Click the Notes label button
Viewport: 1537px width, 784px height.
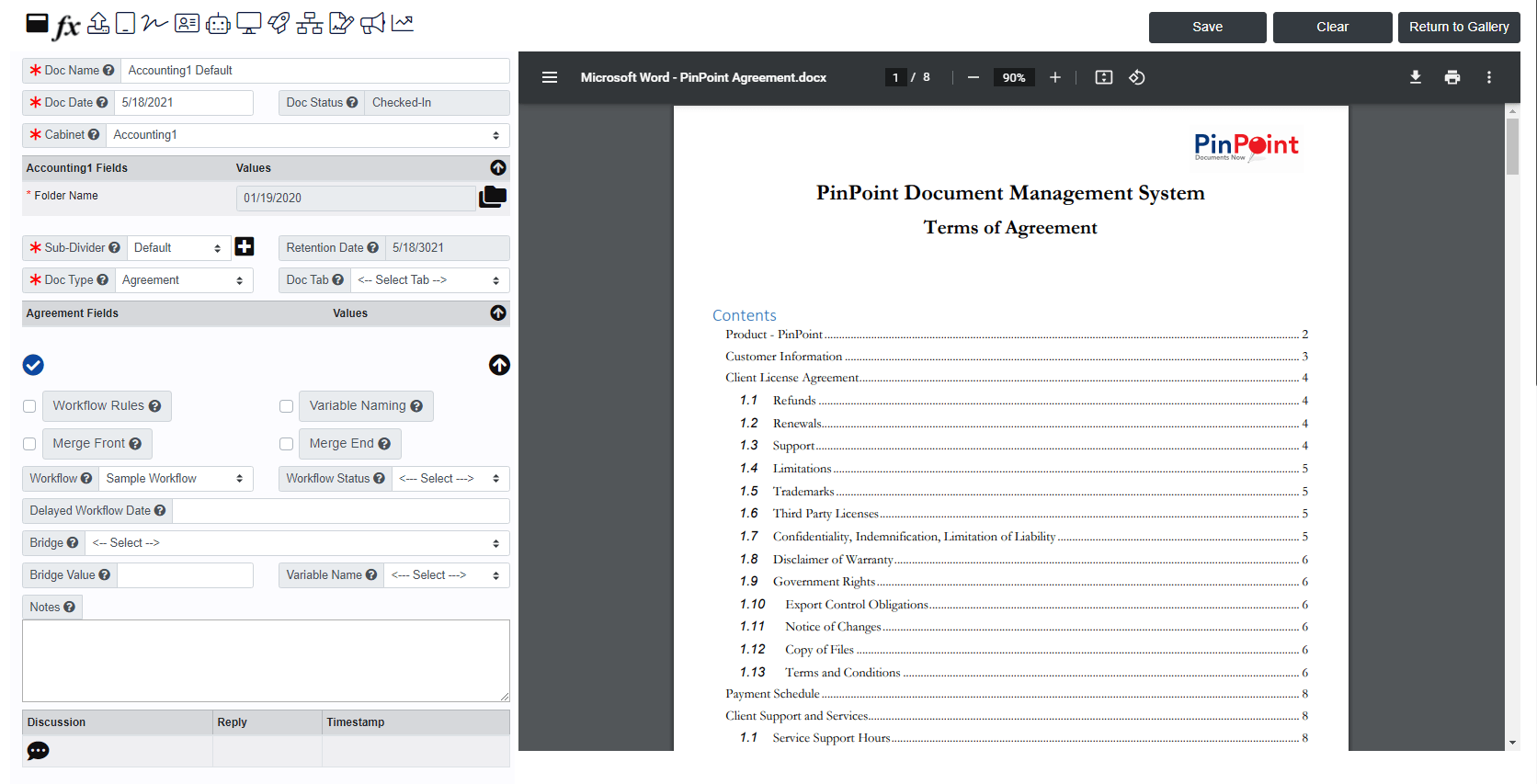point(52,607)
